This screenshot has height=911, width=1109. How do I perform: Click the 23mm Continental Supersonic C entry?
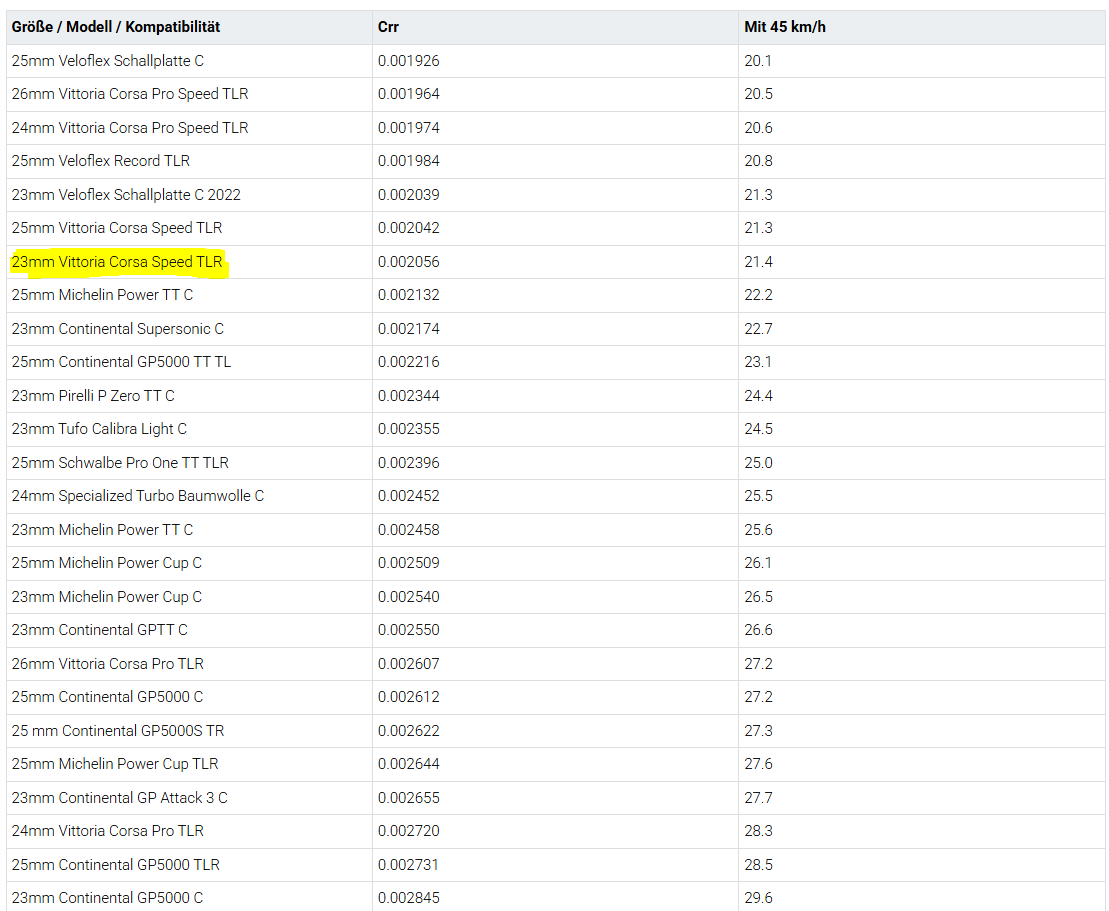[118, 329]
